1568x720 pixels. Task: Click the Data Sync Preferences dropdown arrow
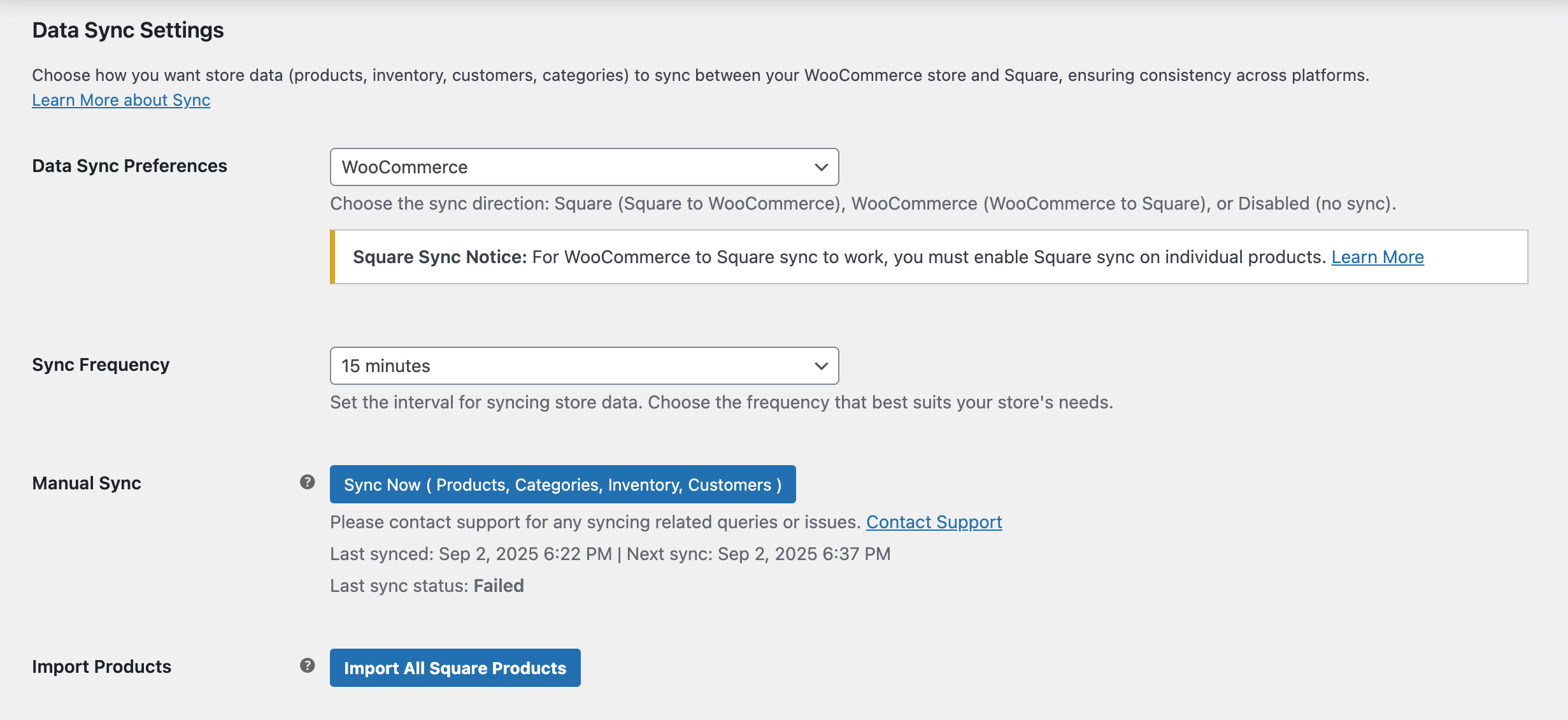(x=822, y=167)
